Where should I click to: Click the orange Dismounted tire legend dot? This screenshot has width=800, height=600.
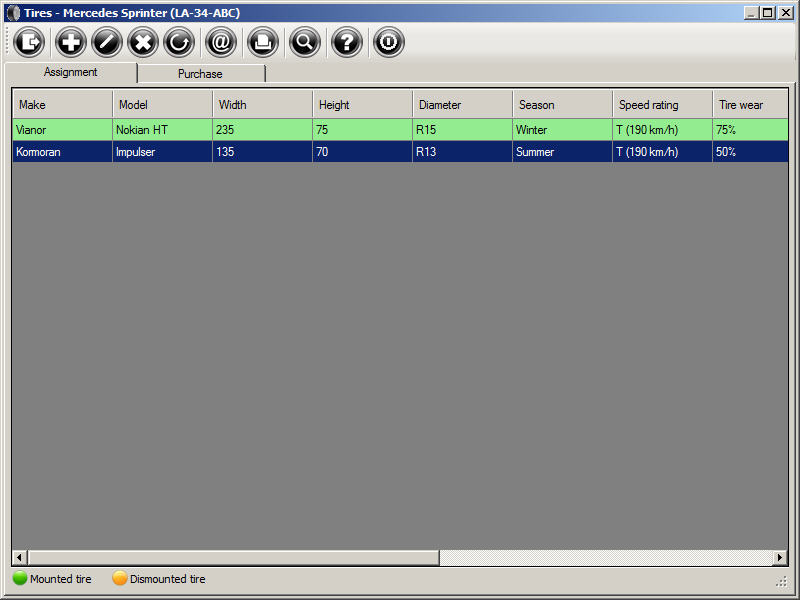[120, 579]
